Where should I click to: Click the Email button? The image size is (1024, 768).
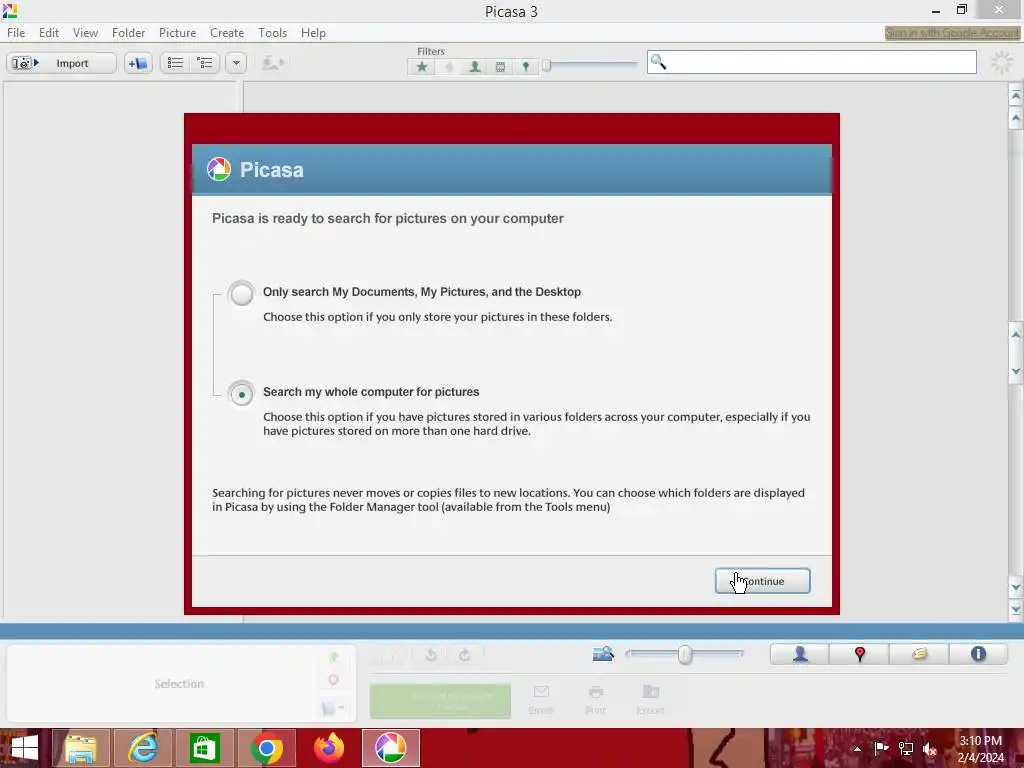[541, 700]
